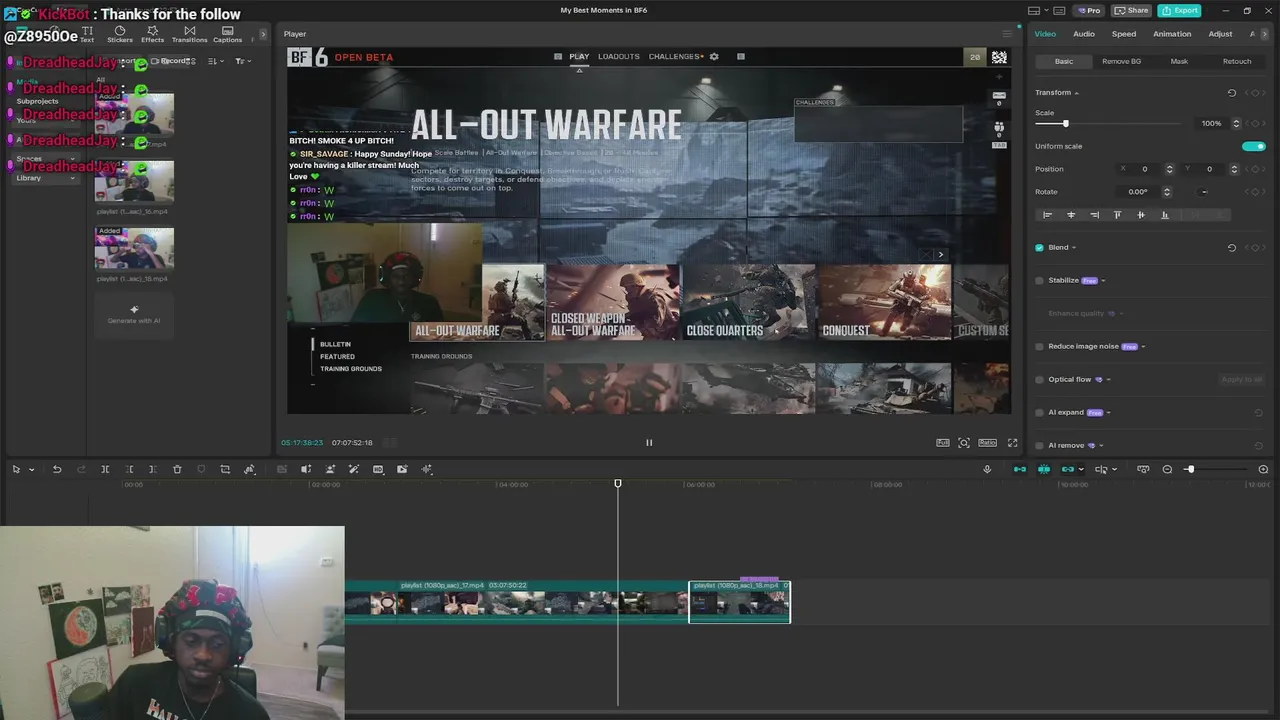Align the clip to the left edge

pos(1047,215)
